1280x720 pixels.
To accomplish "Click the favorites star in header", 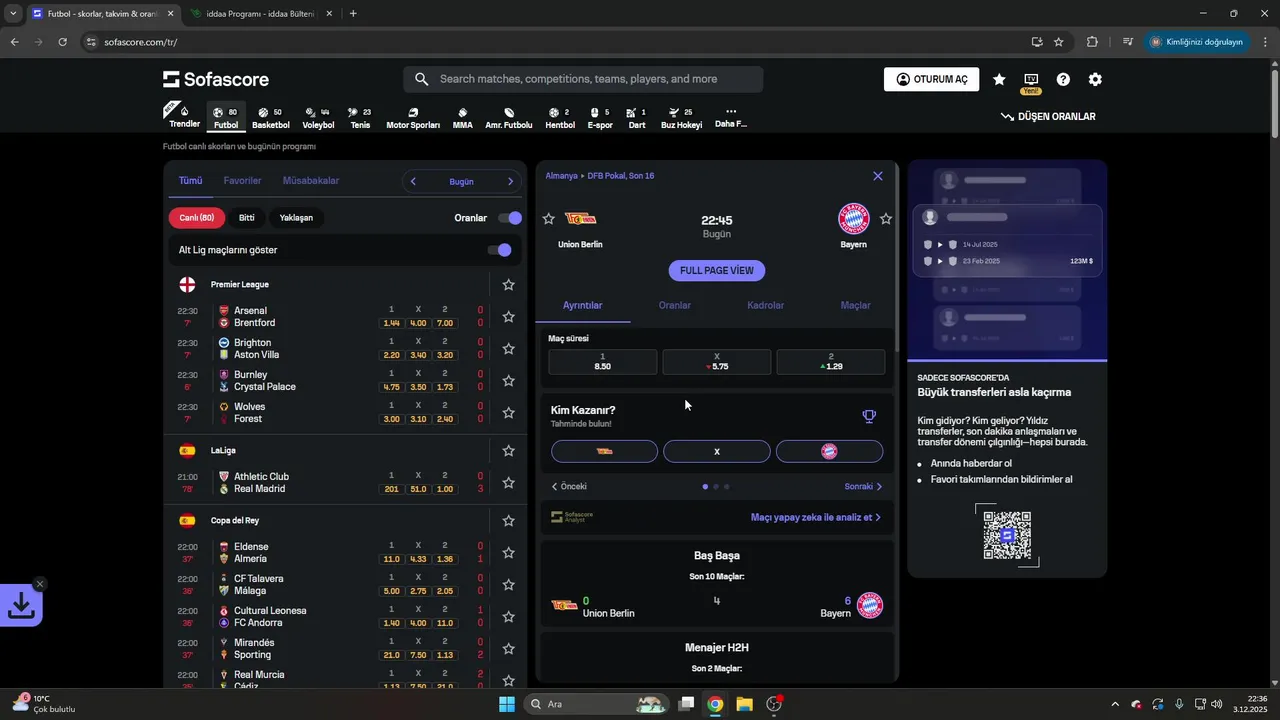I will click(x=999, y=79).
